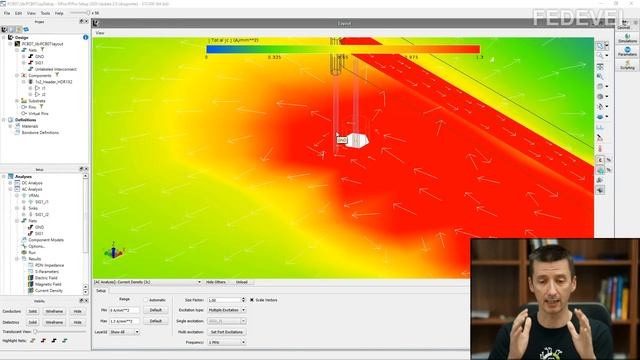Select the GND net in Design tree
This screenshot has width=640, height=360.
(39, 56)
